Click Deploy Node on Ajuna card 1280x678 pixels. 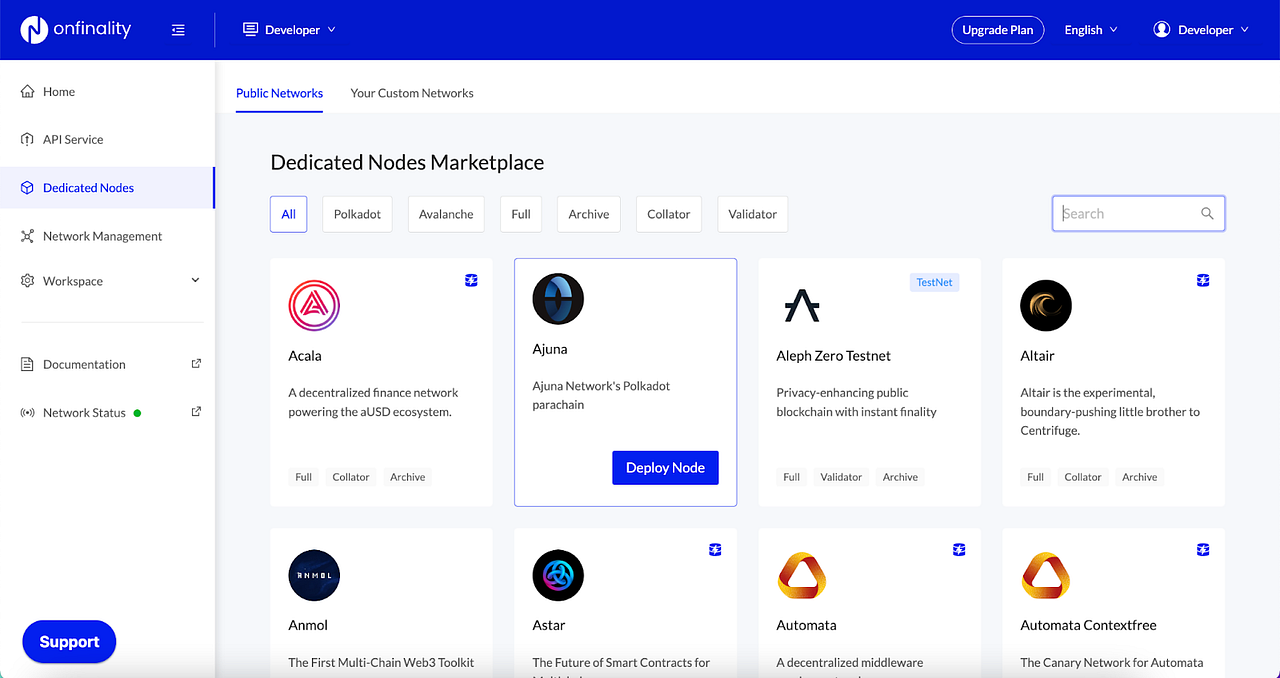[665, 468]
